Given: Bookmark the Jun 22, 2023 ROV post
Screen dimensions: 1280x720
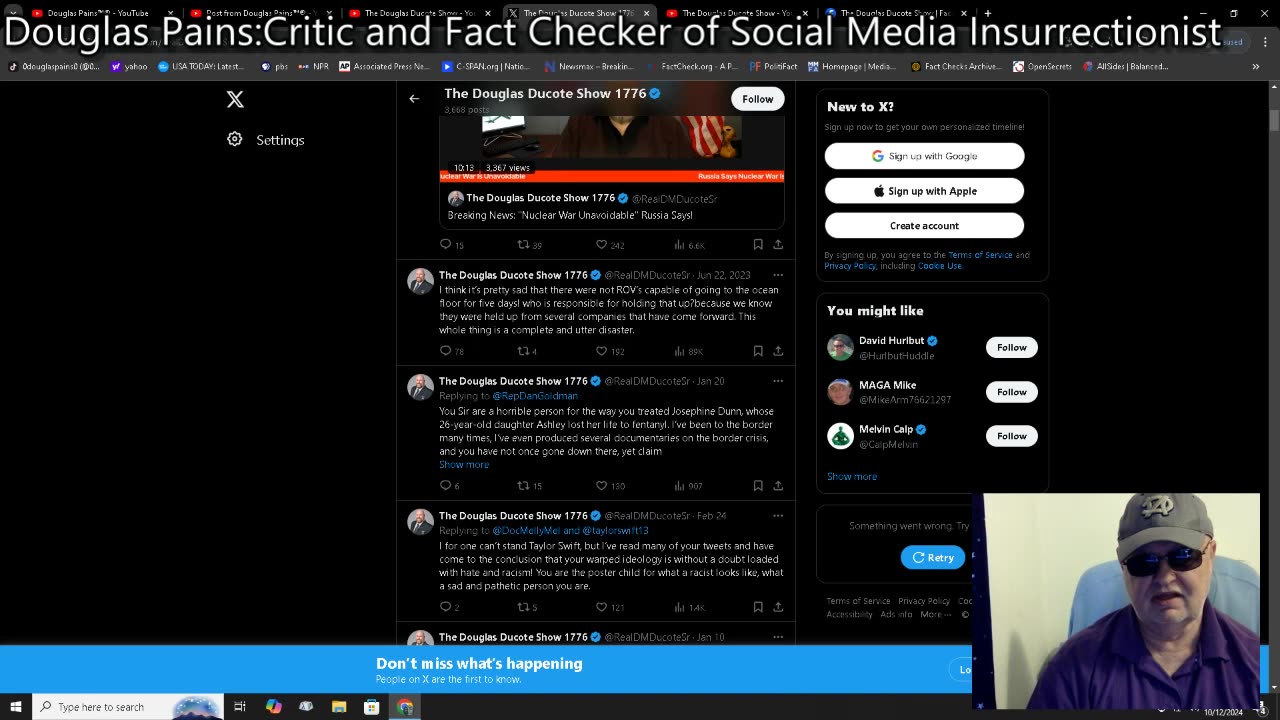Looking at the screenshot, I should coord(758,351).
